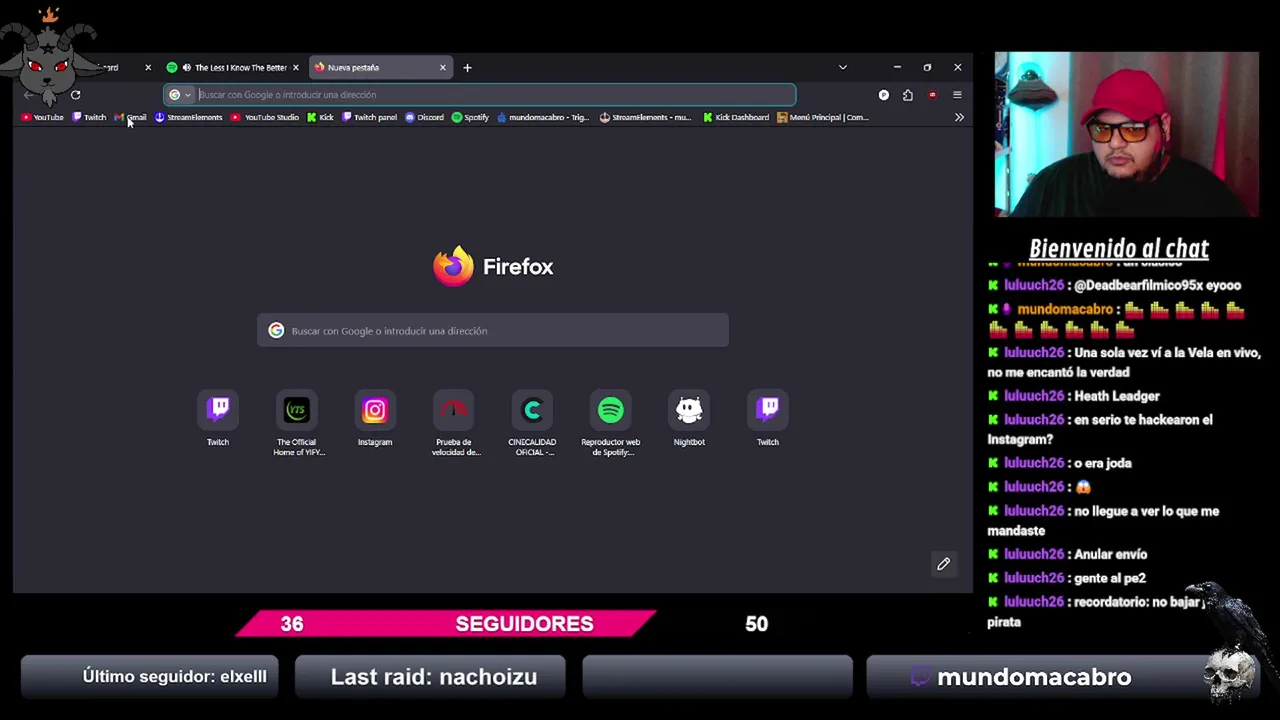The height and width of the screenshot is (720, 1280).
Task: Focus the address bar field
Action: (x=480, y=95)
